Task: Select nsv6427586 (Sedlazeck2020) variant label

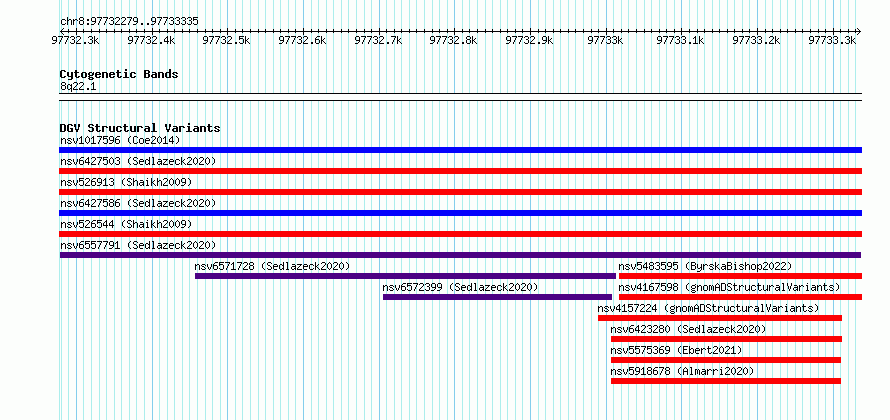Action: (x=138, y=203)
